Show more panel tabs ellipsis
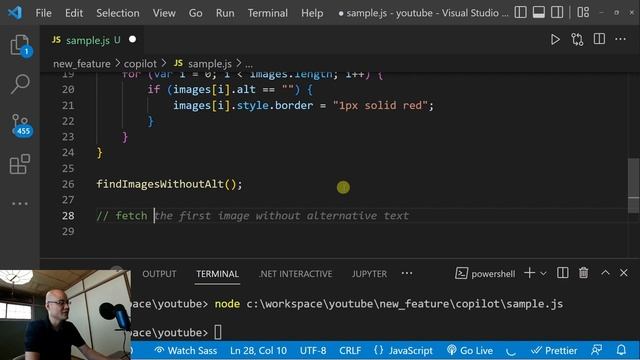This screenshot has height=360, width=640. pyautogui.click(x=407, y=273)
